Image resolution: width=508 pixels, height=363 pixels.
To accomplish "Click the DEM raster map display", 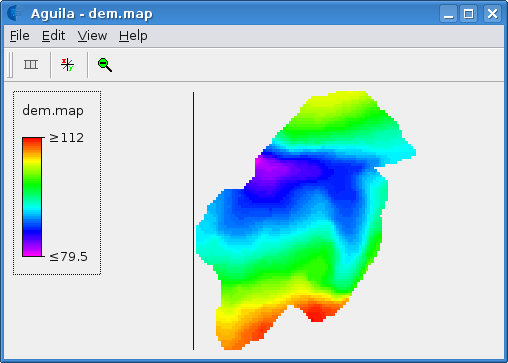I will pyautogui.click(x=306, y=220).
